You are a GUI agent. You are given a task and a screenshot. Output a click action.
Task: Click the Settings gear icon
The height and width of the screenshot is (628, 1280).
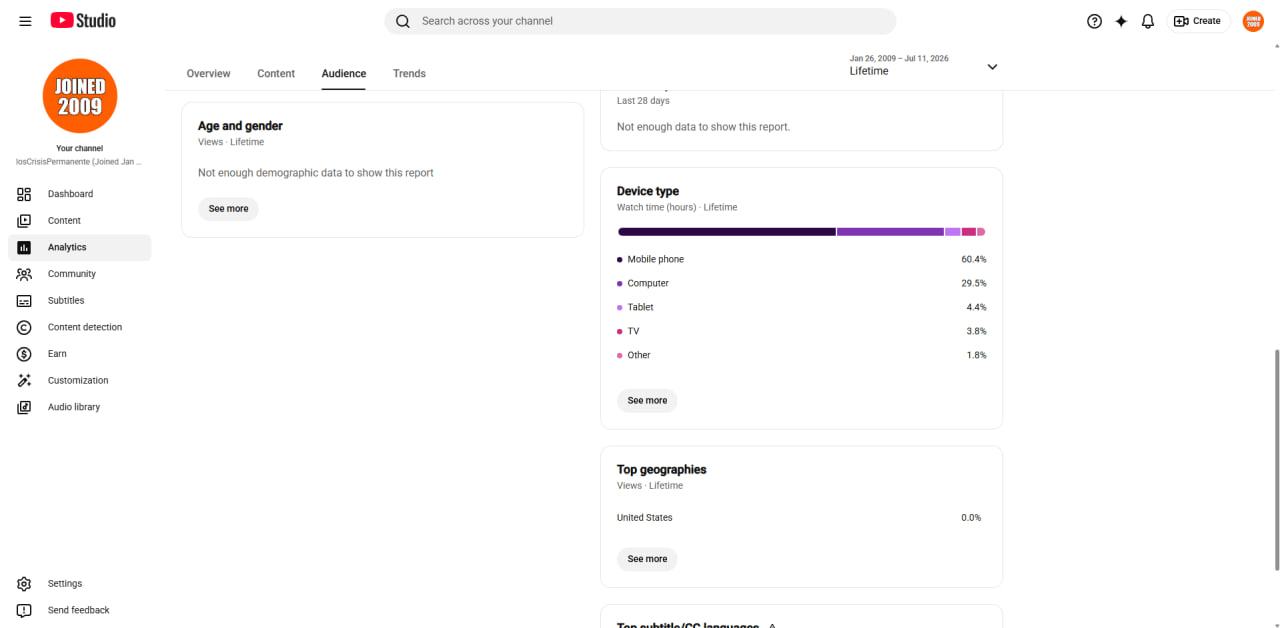(x=24, y=584)
